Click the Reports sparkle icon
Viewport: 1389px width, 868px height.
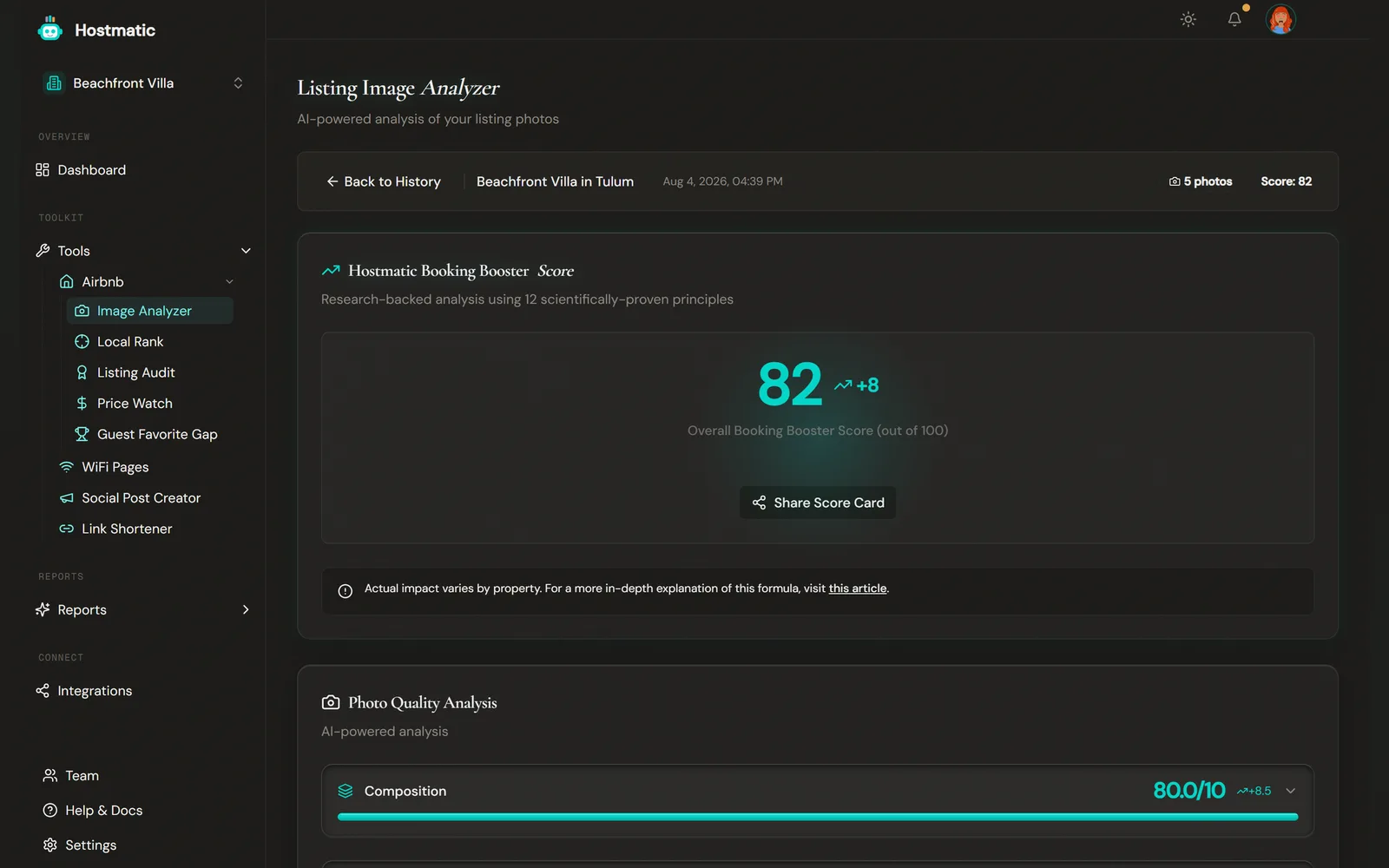(x=43, y=610)
